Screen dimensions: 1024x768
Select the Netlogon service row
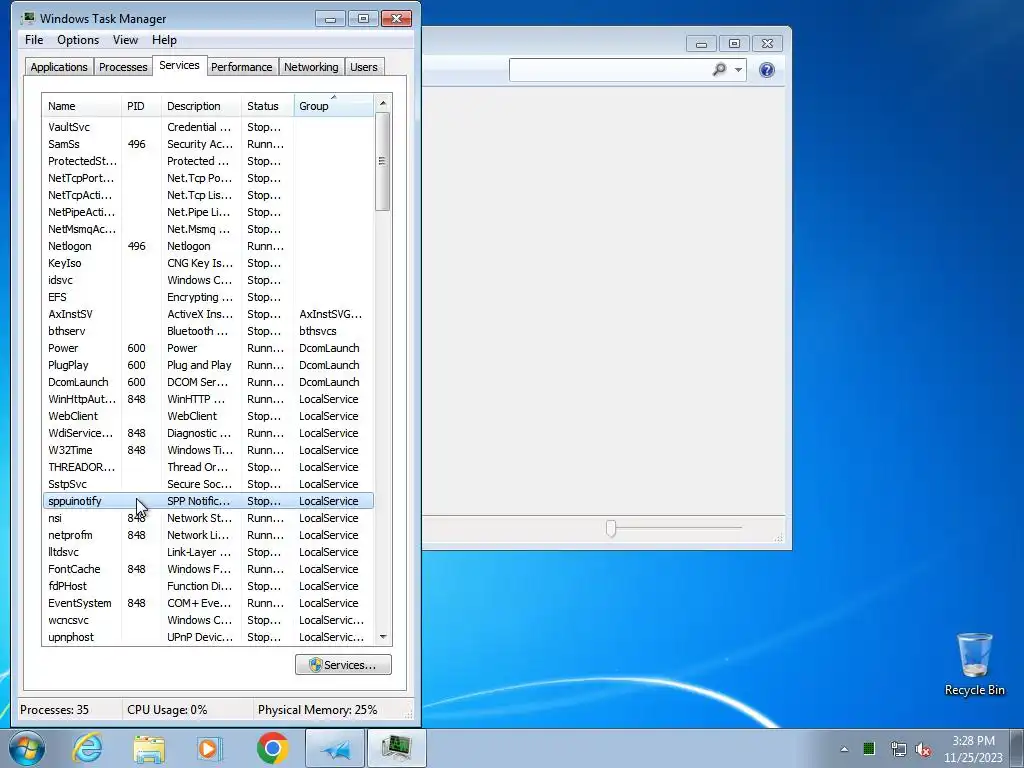tap(208, 246)
